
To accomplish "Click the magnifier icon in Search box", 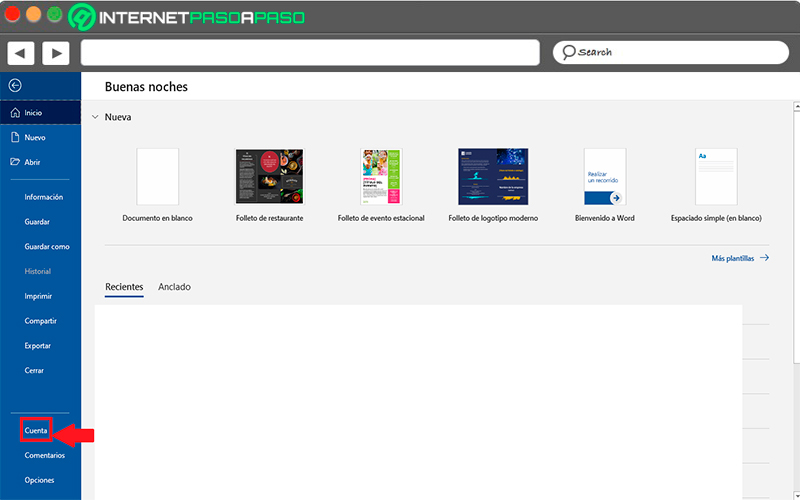I will [568, 52].
